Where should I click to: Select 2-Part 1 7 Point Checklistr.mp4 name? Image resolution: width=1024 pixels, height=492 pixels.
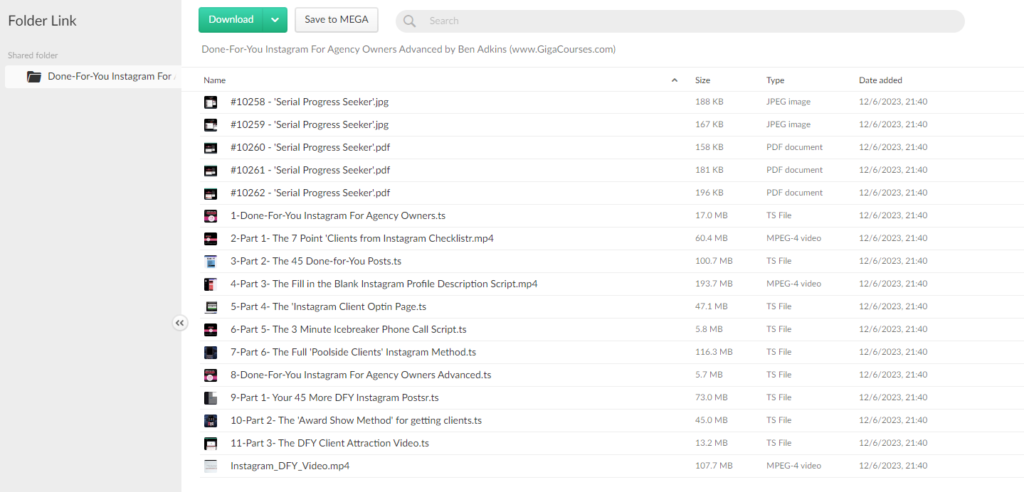point(362,238)
